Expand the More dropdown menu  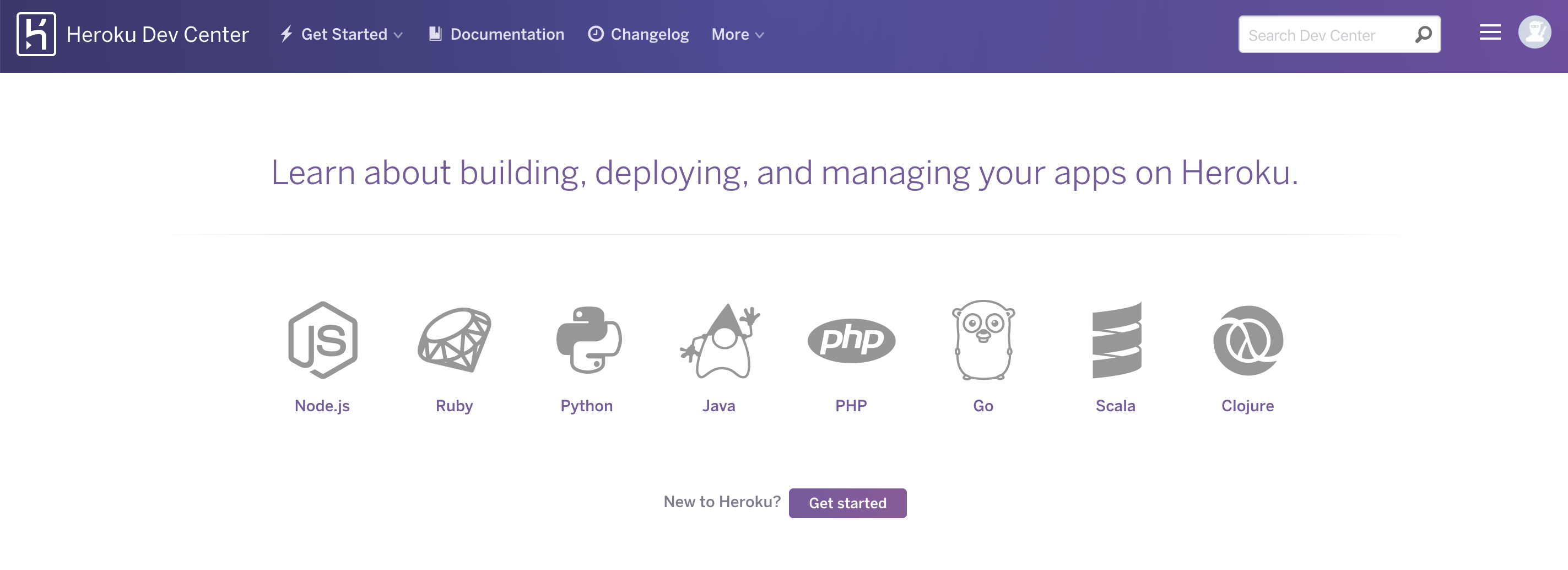[x=737, y=34]
